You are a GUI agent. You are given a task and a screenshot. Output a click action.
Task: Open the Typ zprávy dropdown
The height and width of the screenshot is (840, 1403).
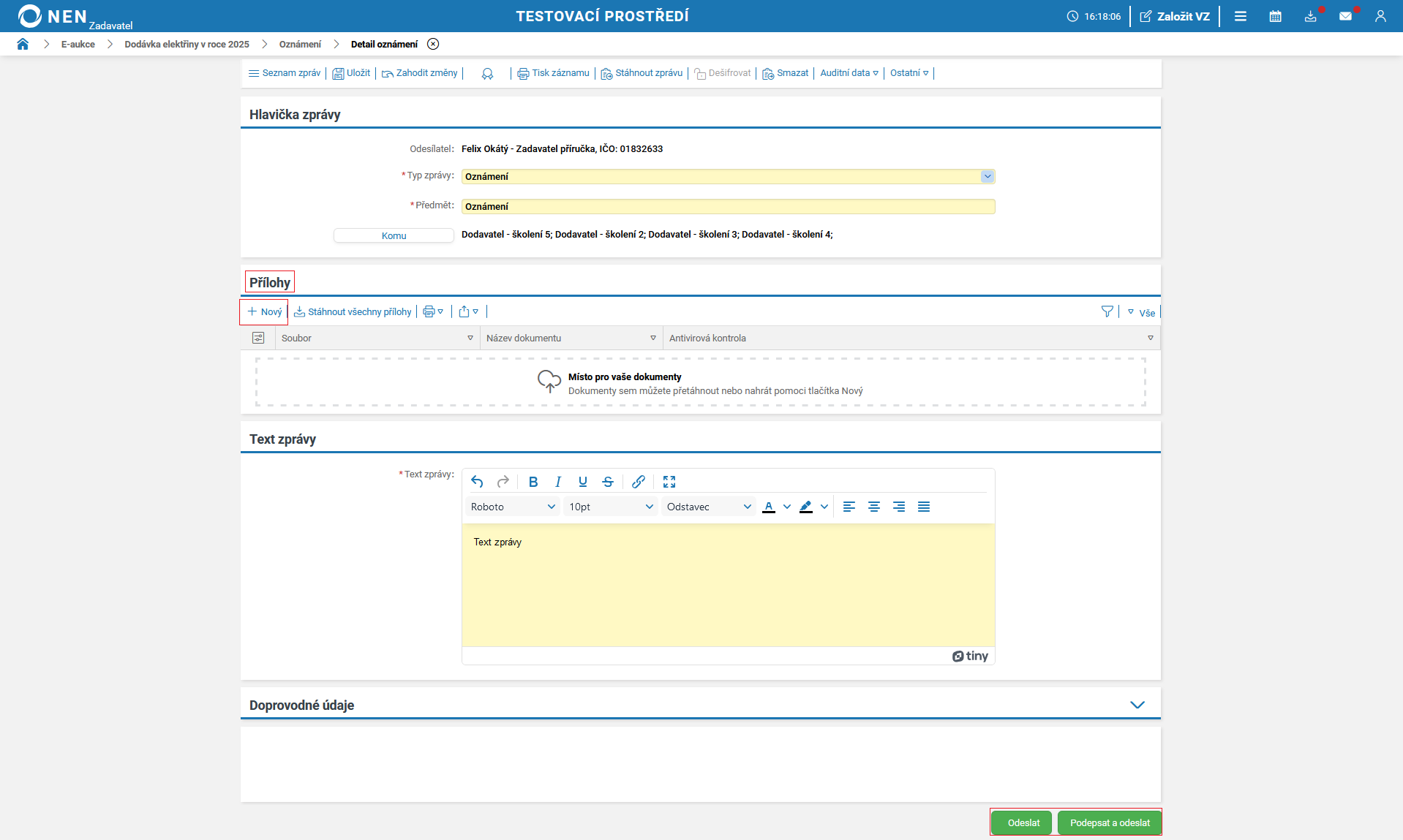click(988, 176)
